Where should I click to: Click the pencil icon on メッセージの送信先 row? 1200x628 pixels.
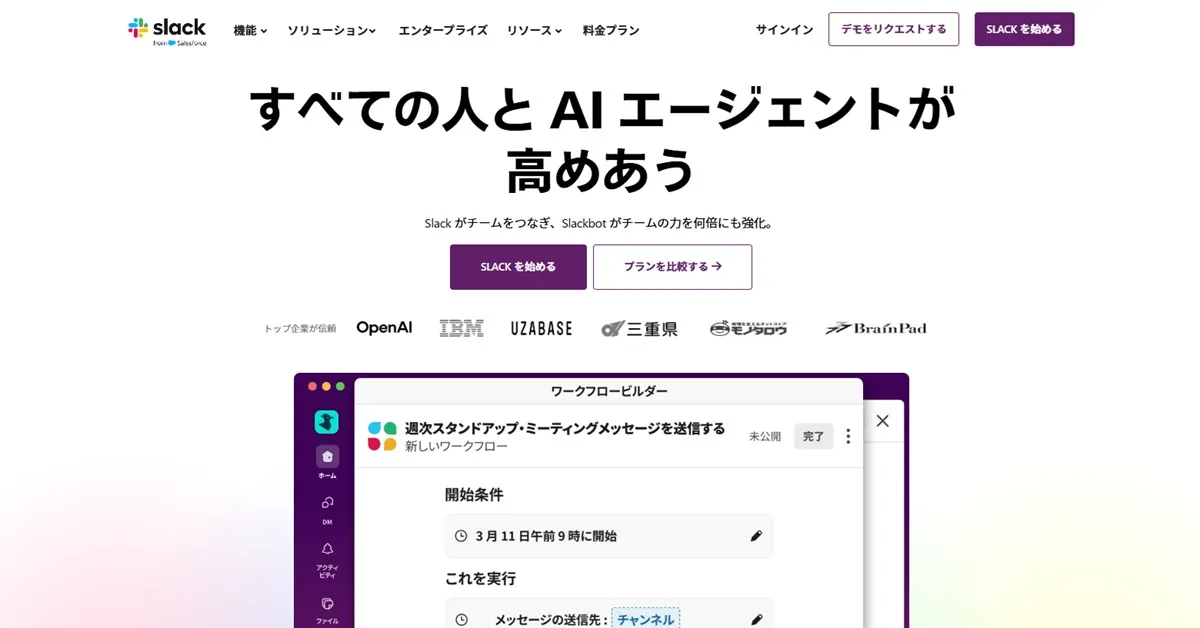point(756,619)
